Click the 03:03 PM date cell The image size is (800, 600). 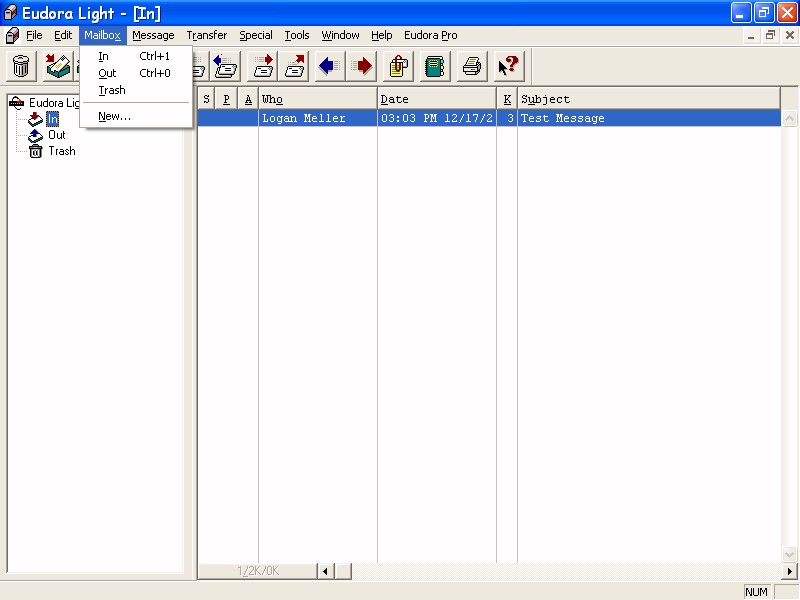tap(437, 118)
